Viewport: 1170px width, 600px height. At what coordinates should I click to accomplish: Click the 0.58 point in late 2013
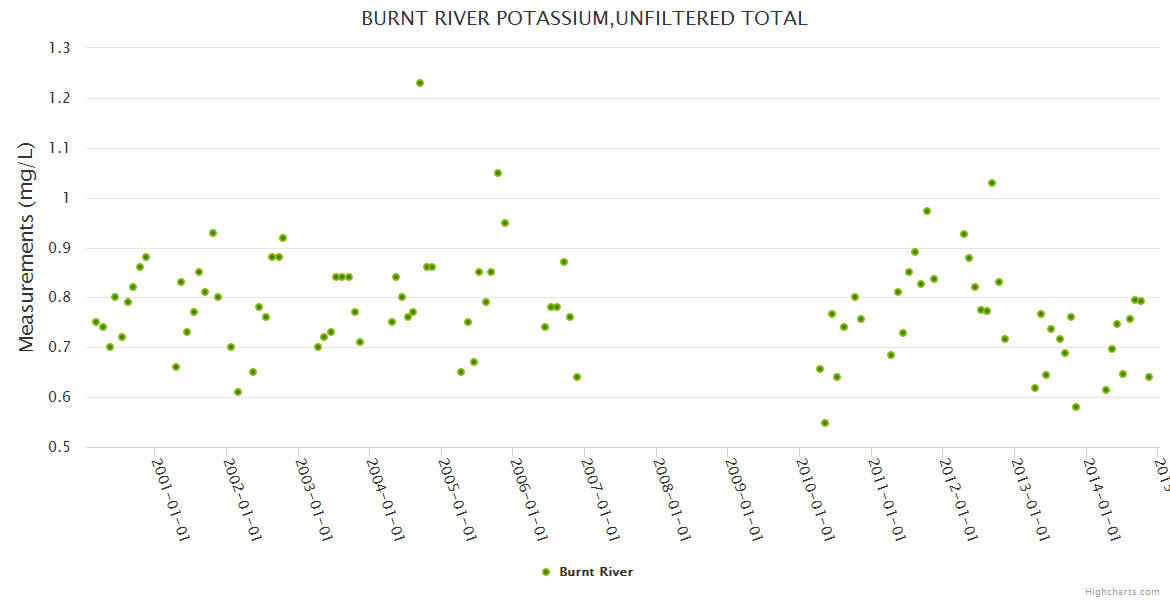[1076, 407]
